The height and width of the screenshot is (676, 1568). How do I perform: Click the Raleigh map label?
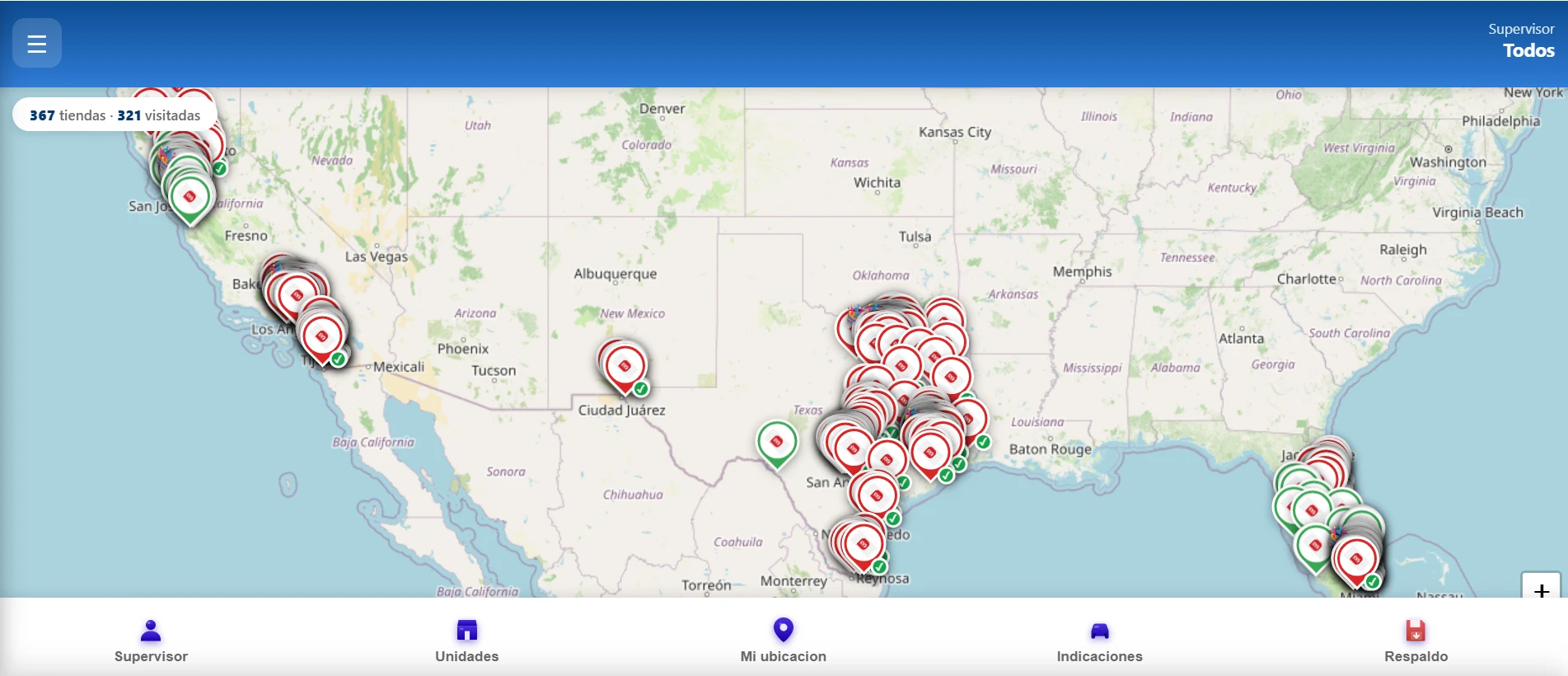1402,250
